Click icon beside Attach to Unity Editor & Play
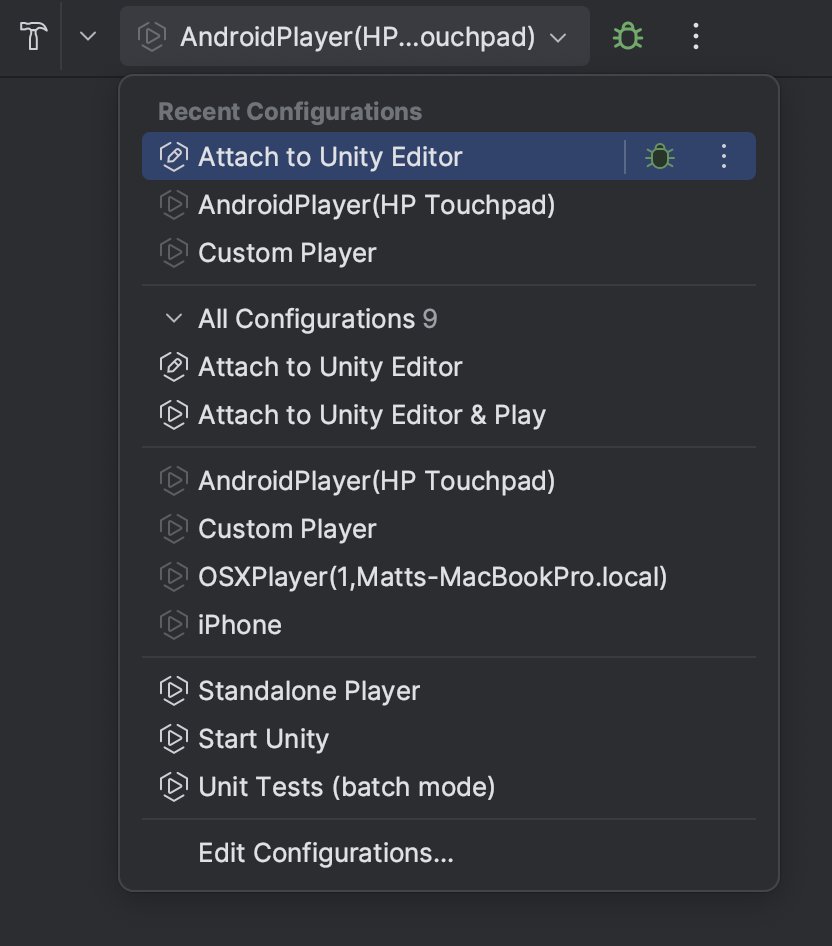Screen dimensions: 832x946 point(174,415)
